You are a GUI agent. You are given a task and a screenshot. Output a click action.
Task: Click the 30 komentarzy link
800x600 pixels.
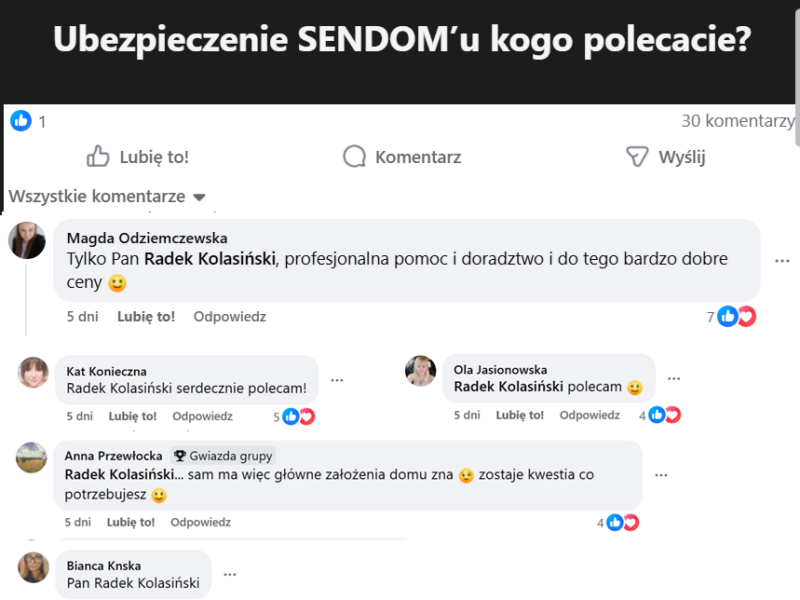click(x=738, y=120)
